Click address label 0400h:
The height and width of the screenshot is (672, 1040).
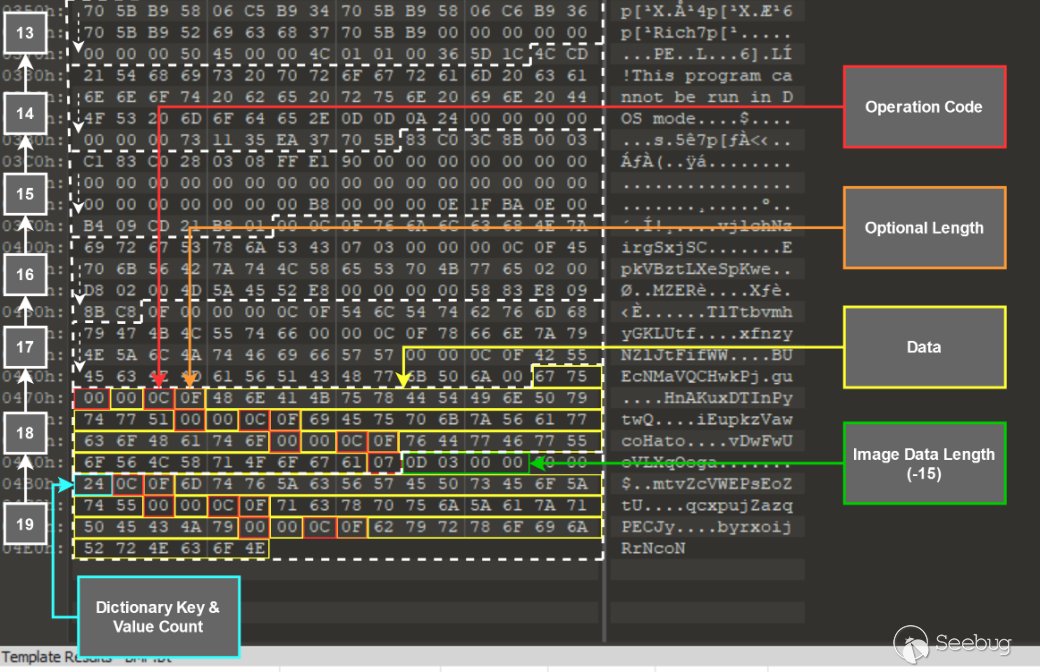tap(33, 247)
